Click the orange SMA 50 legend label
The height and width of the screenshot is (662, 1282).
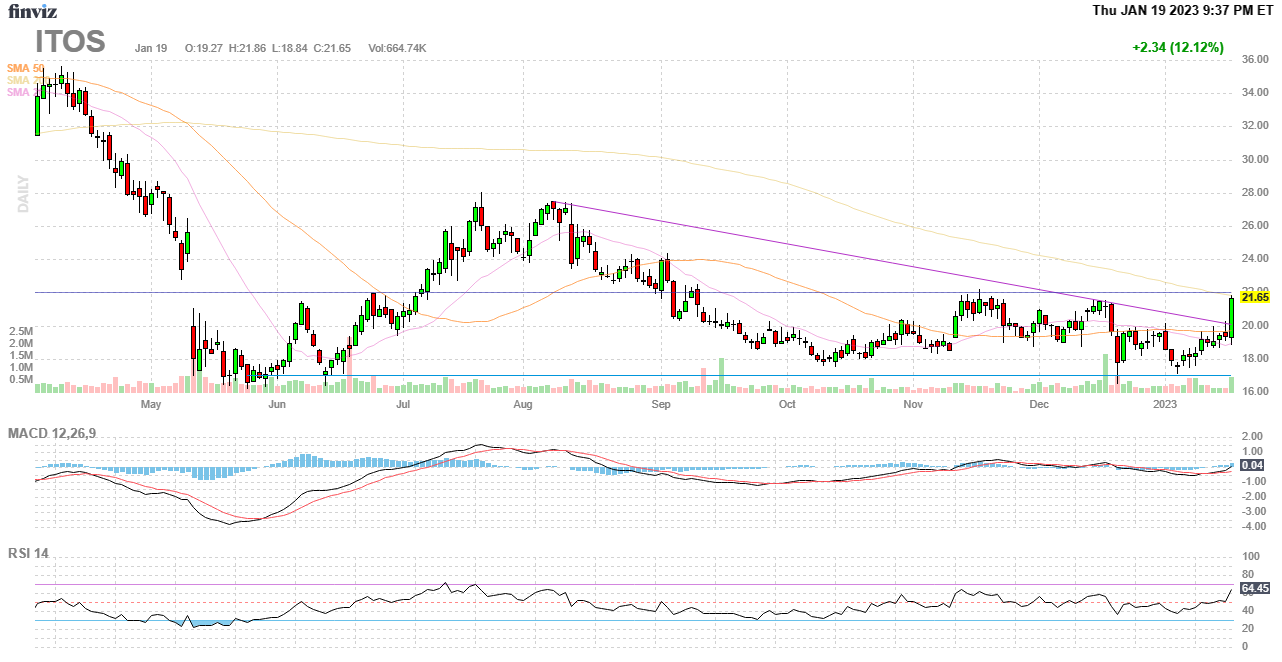(25, 68)
